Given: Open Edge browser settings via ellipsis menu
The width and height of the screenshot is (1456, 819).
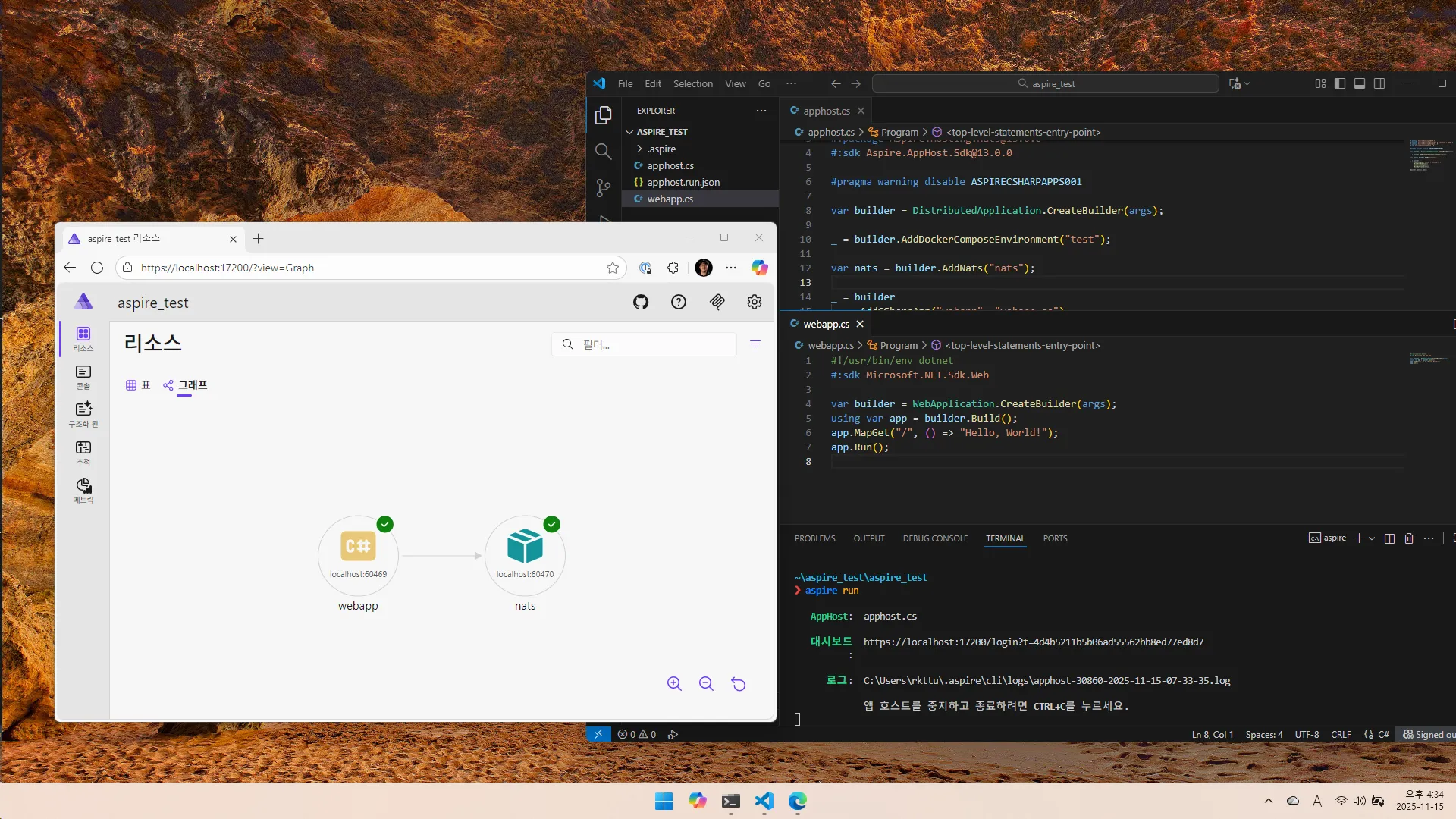Looking at the screenshot, I should coord(730,268).
